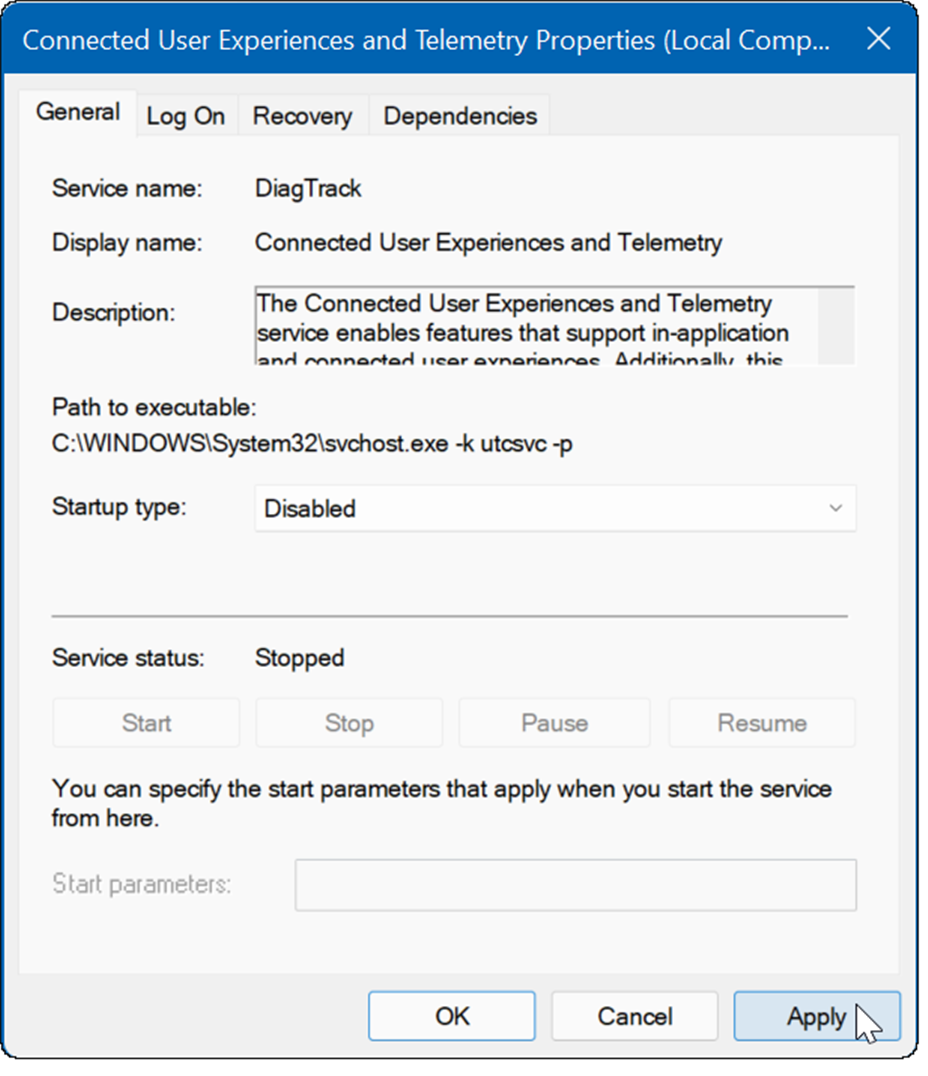Click the Start service button

coord(146,723)
